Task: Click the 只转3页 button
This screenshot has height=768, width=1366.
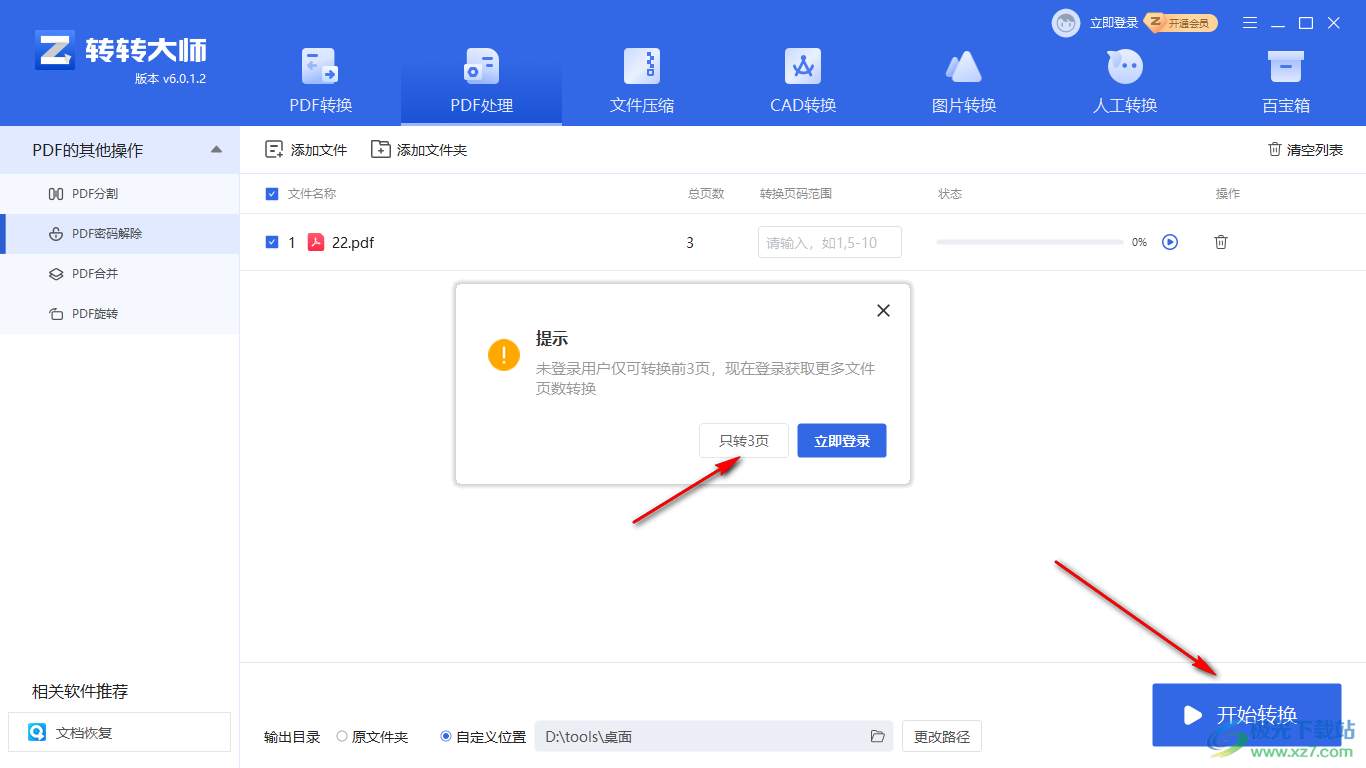Action: [x=744, y=441]
